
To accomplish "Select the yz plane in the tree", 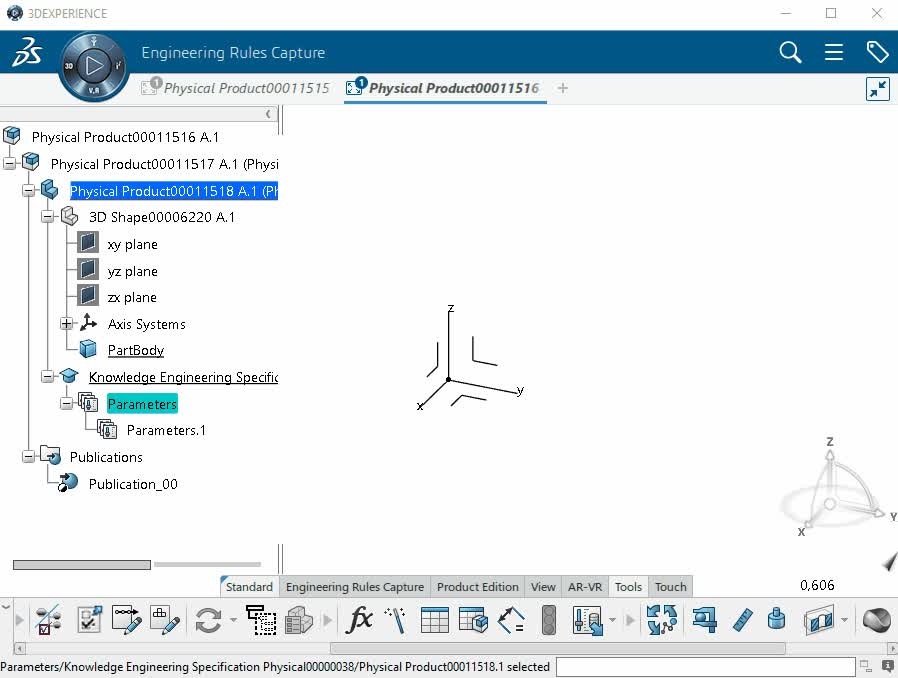I will tap(132, 271).
